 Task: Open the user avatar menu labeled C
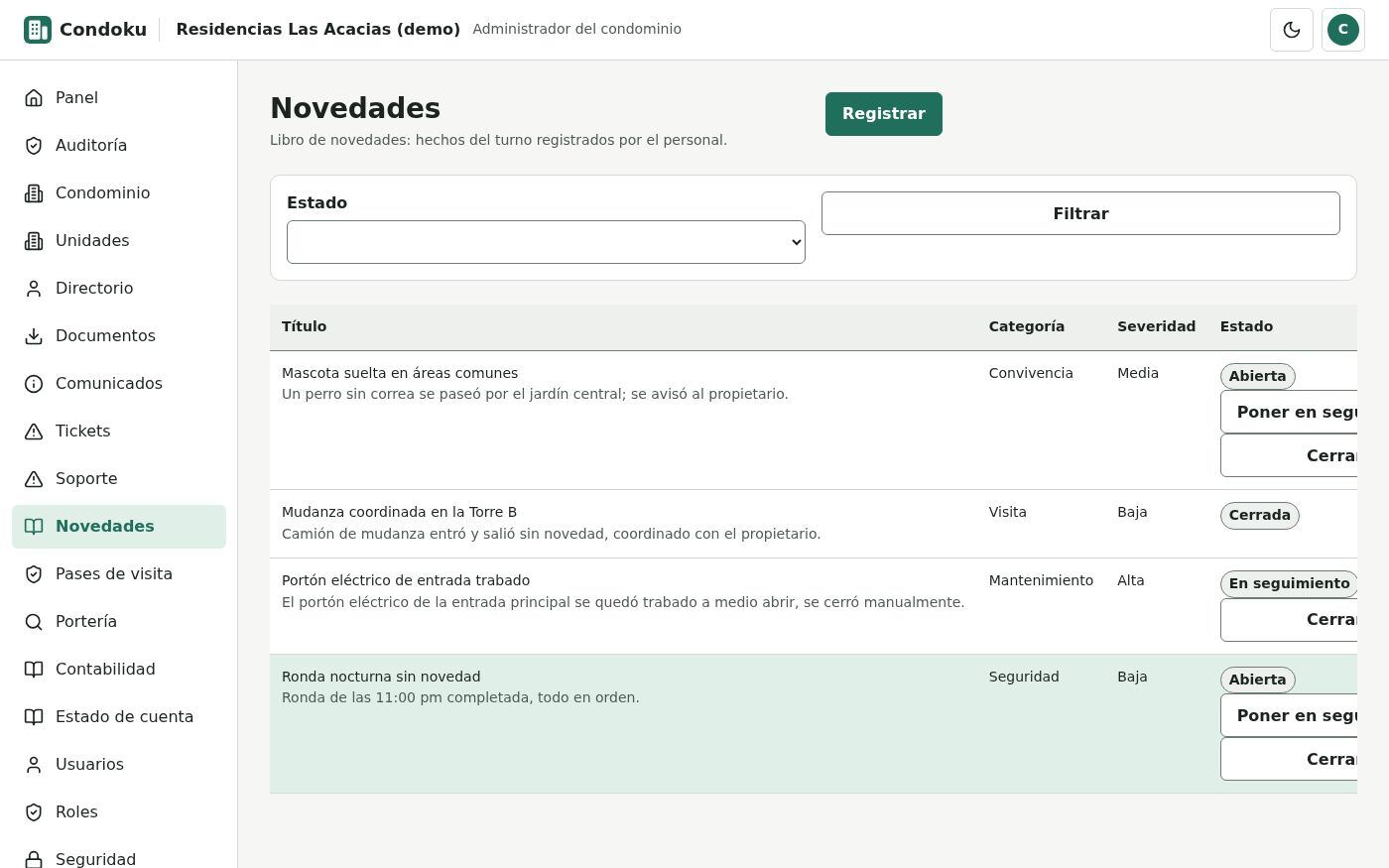[x=1343, y=30]
